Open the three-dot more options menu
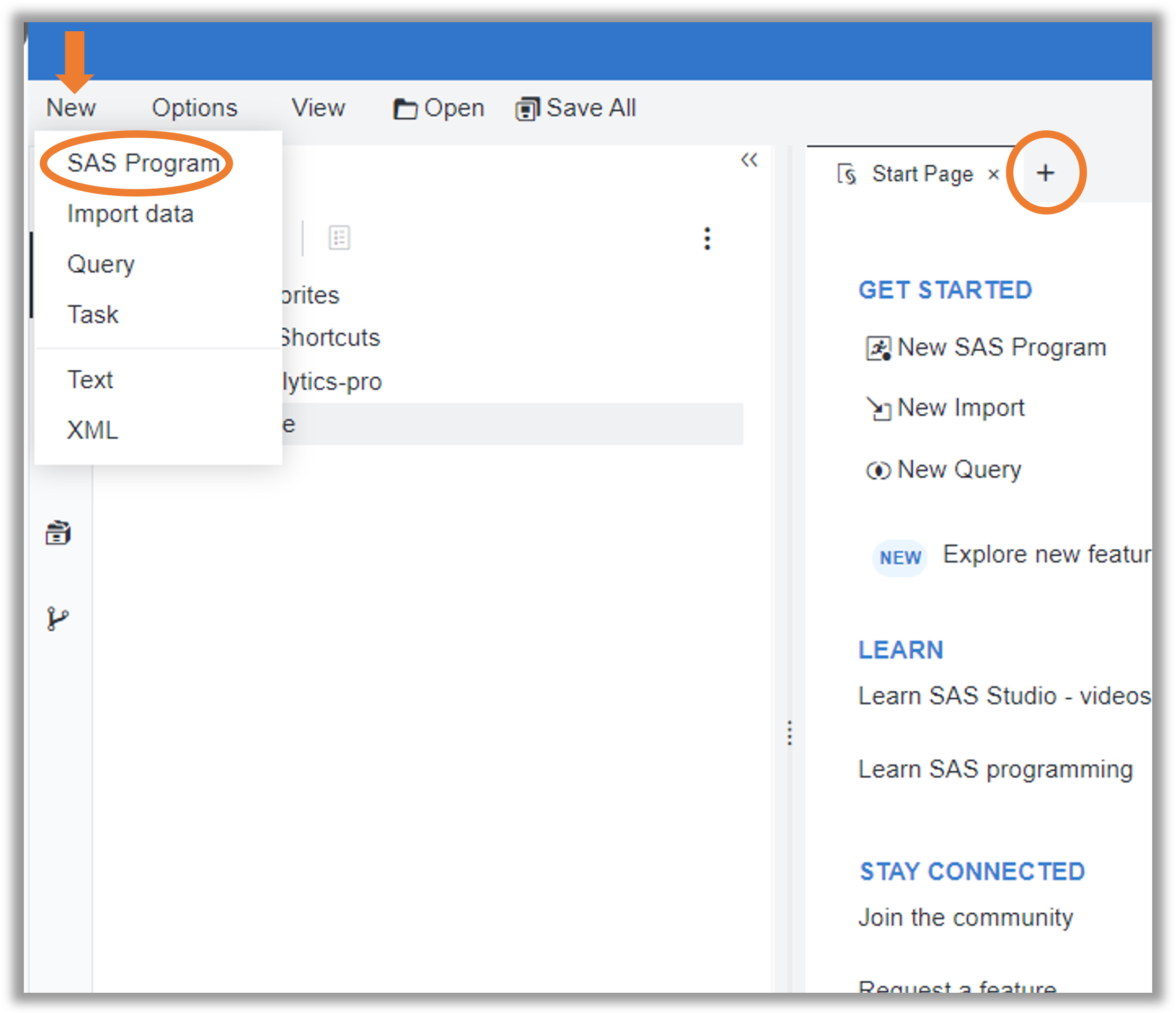Image resolution: width=1176 pixels, height=1015 pixels. [x=707, y=238]
